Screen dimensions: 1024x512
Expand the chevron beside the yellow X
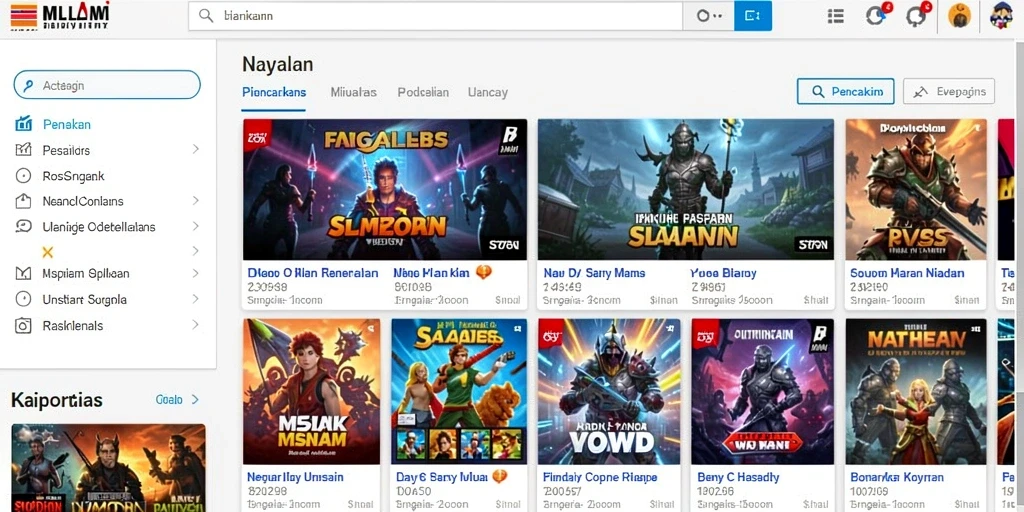195,251
